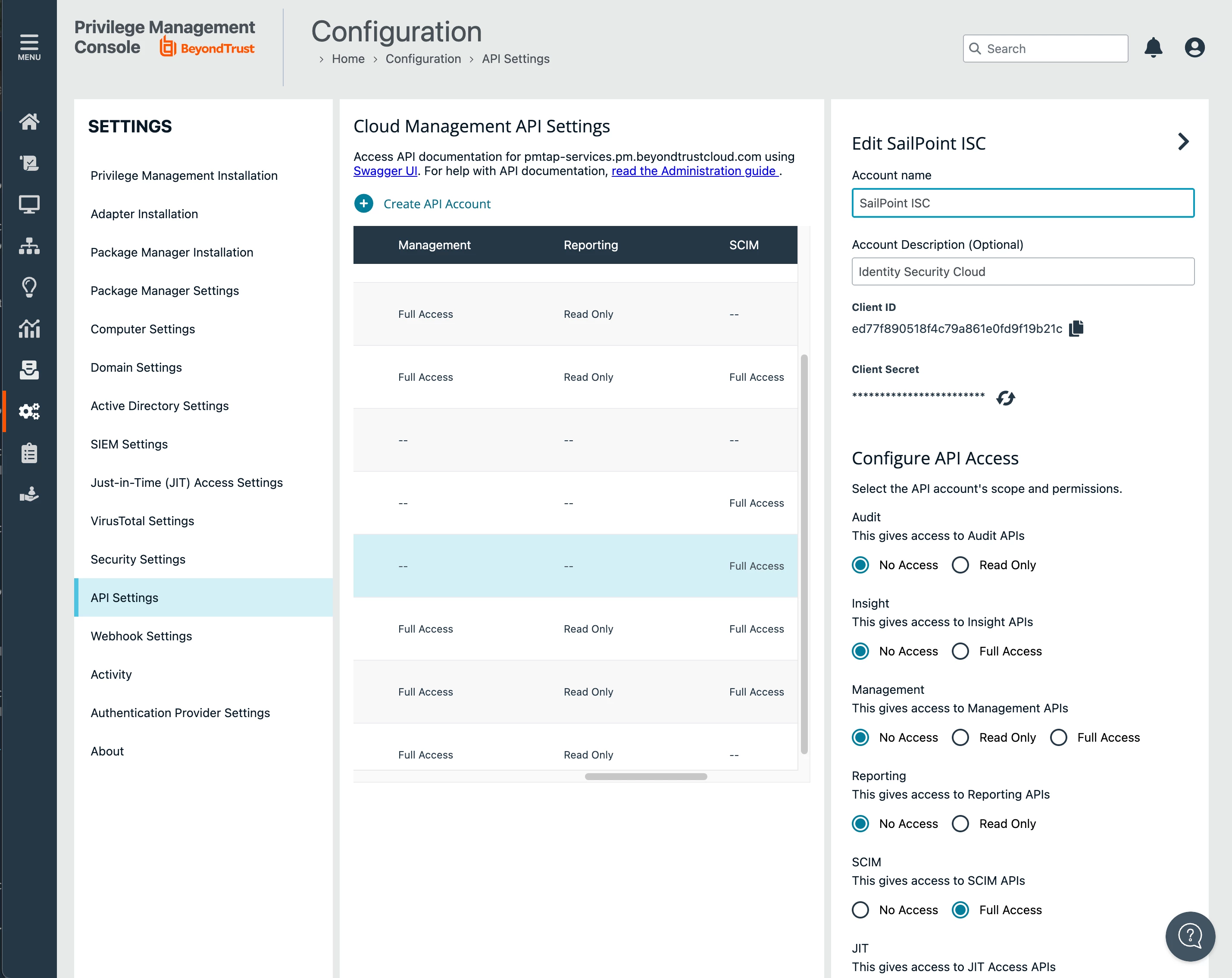Viewport: 1232px width, 978px height.
Task: Click the plus icon to create API account
Action: (x=363, y=204)
